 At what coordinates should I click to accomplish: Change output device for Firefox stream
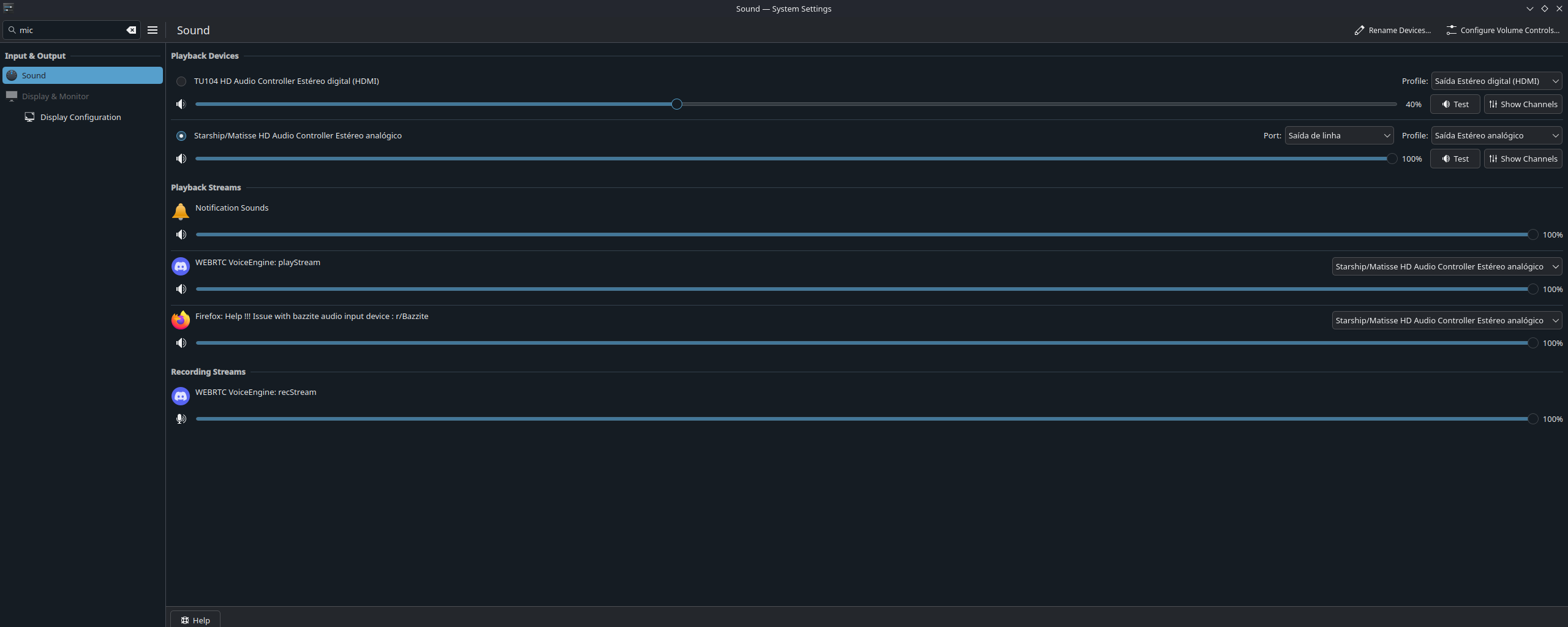[1447, 320]
